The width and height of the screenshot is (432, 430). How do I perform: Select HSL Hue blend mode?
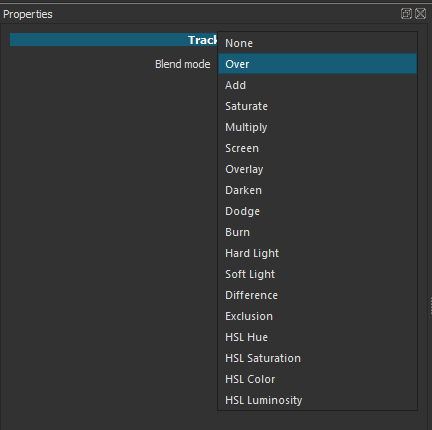(x=317, y=337)
